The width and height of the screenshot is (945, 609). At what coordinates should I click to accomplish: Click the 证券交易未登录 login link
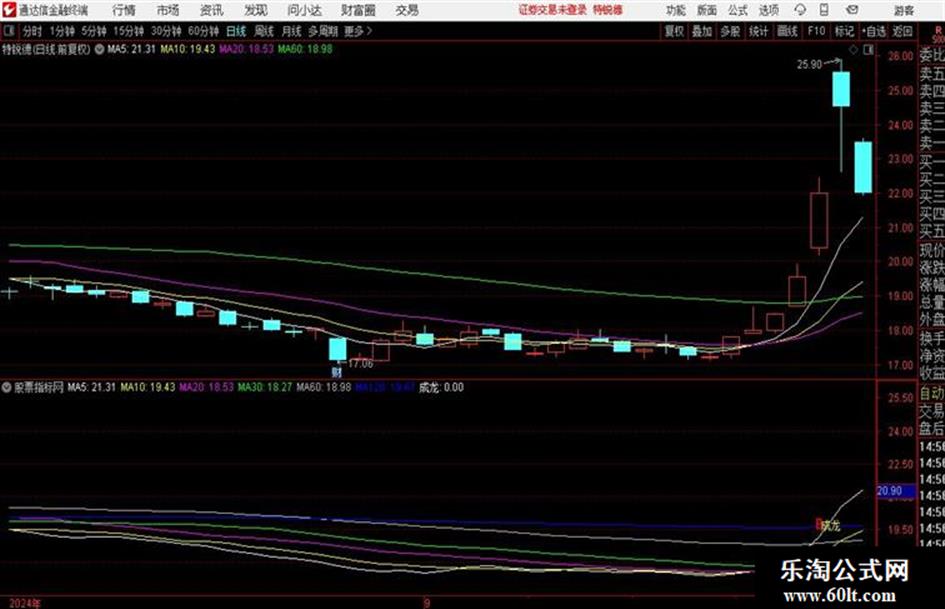tap(553, 10)
